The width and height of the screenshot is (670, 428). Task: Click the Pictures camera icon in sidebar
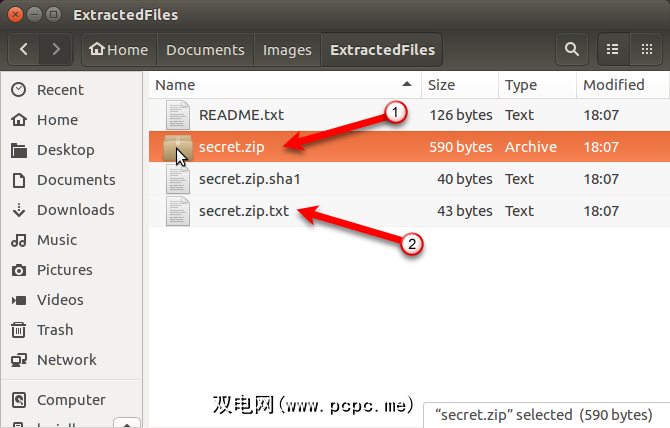[x=18, y=270]
